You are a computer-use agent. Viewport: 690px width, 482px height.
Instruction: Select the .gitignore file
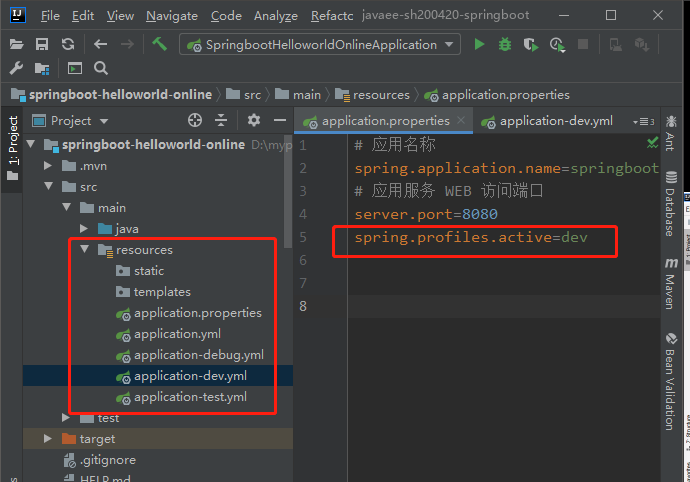click(x=100, y=460)
